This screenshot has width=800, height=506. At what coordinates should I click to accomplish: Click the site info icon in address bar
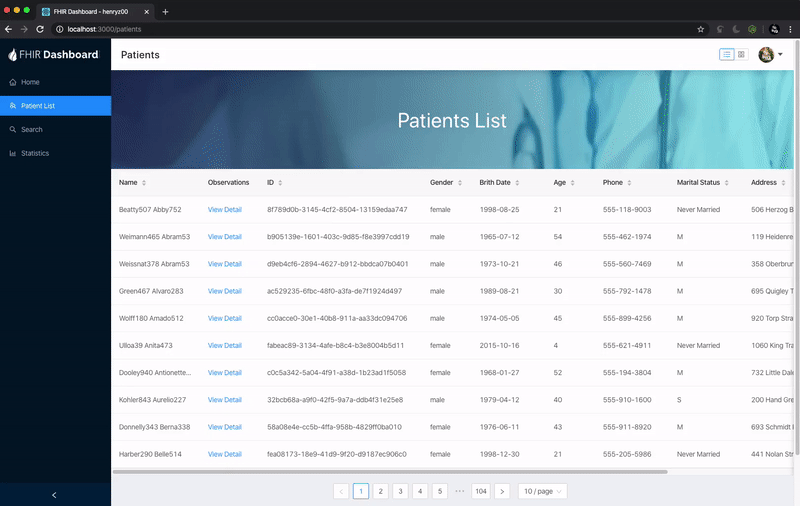click(x=59, y=29)
